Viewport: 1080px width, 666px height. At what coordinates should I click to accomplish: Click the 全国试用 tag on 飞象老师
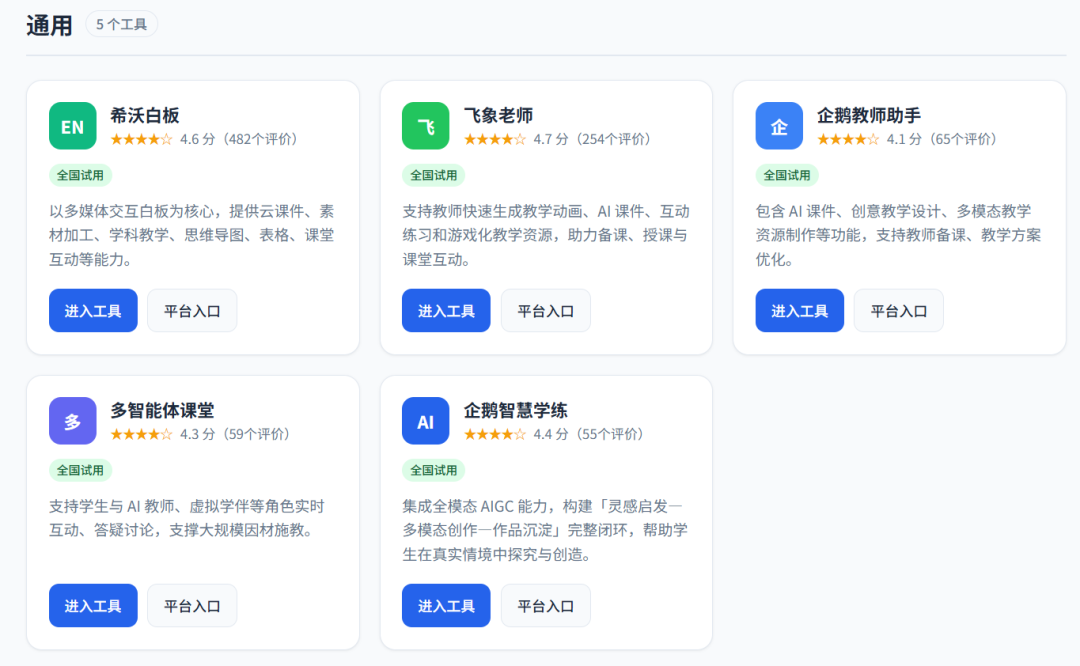pos(433,176)
